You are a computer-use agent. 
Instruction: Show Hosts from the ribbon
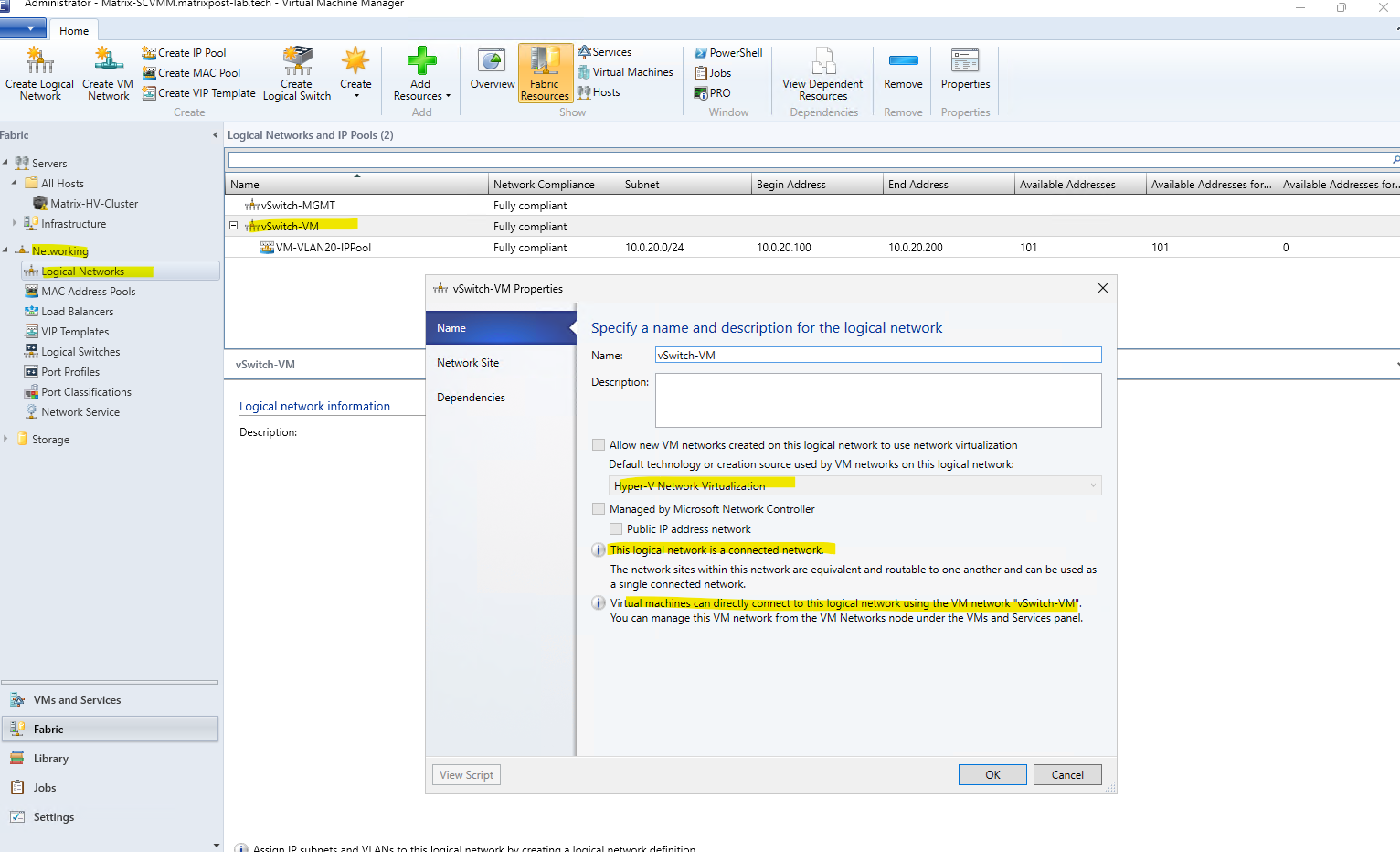click(599, 92)
